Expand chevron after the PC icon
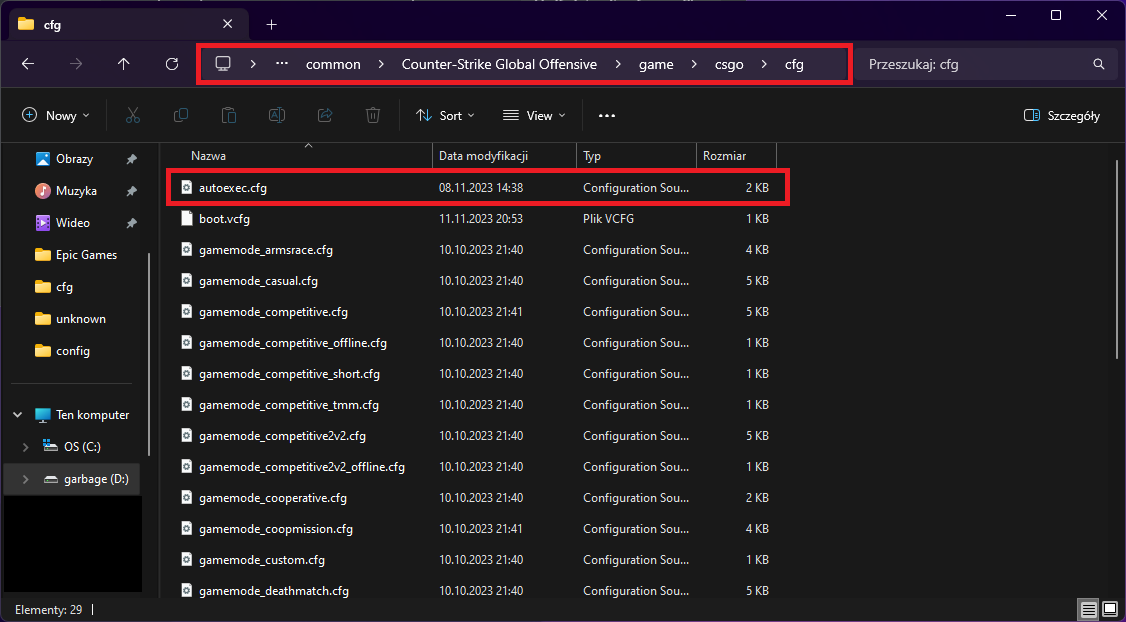Image resolution: width=1126 pixels, height=622 pixels. pos(253,64)
